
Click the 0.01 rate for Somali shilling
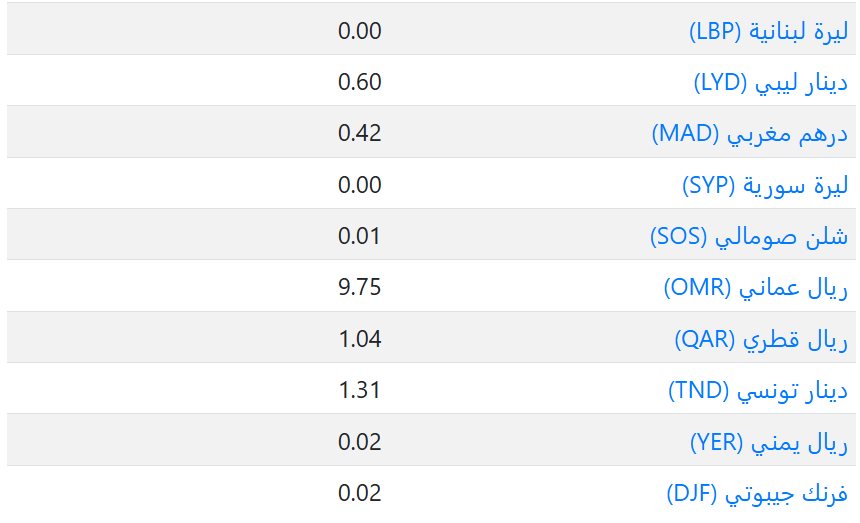[360, 237]
